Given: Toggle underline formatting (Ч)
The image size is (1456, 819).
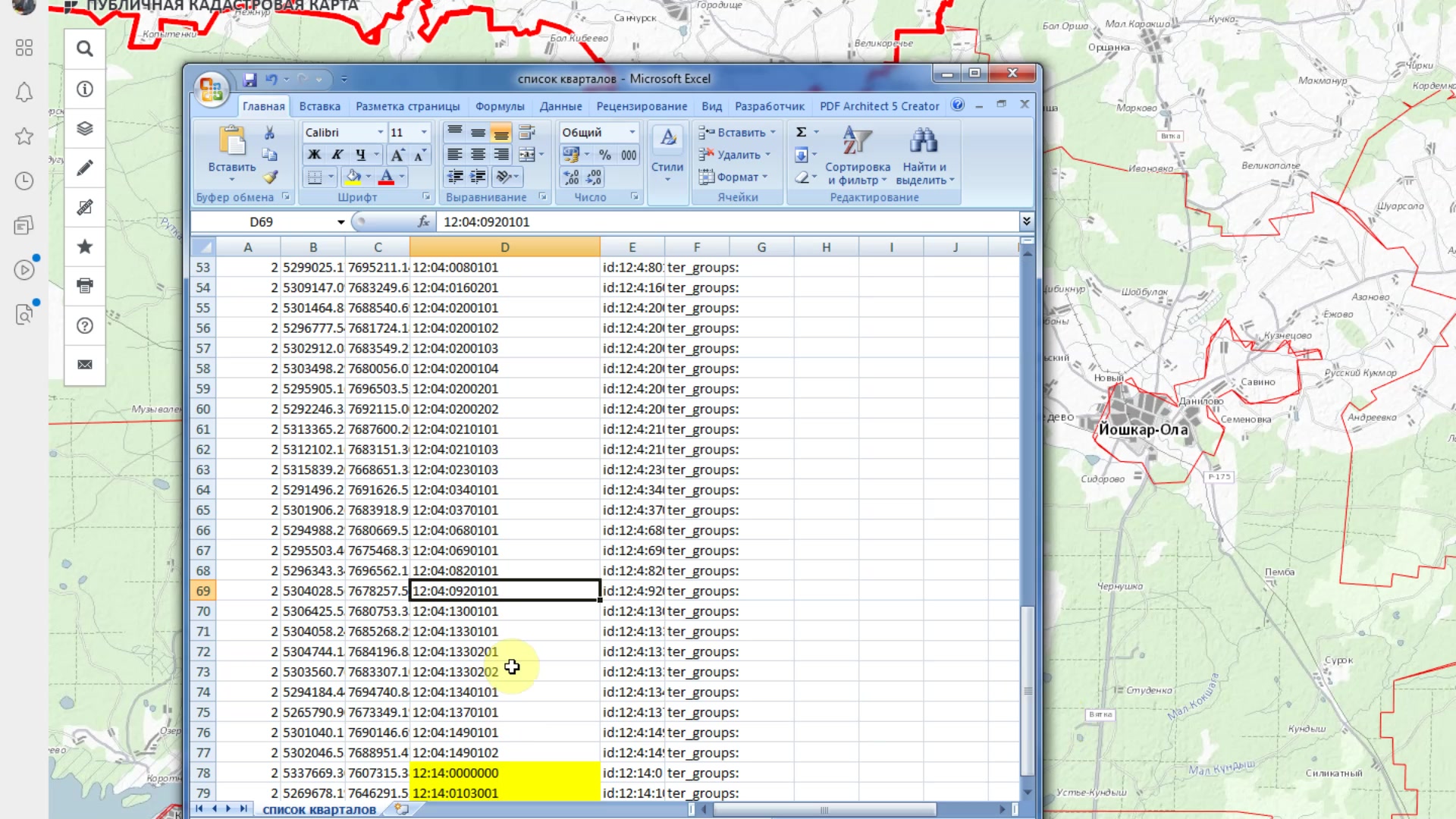Looking at the screenshot, I should tap(361, 155).
